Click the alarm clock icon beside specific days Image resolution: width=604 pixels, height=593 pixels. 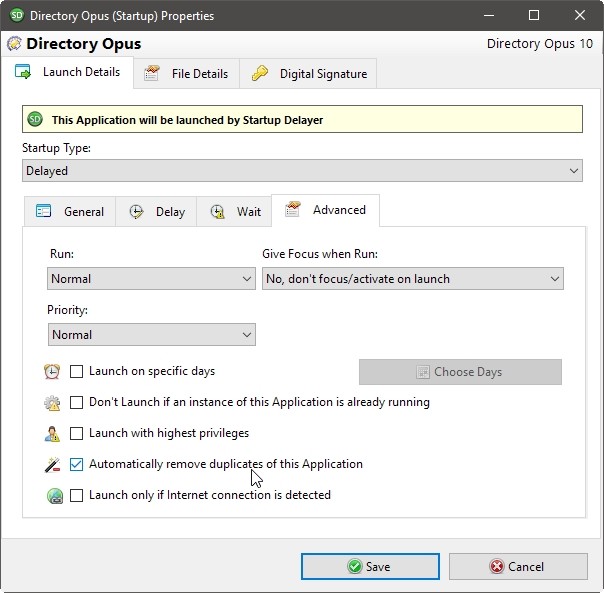coord(52,371)
